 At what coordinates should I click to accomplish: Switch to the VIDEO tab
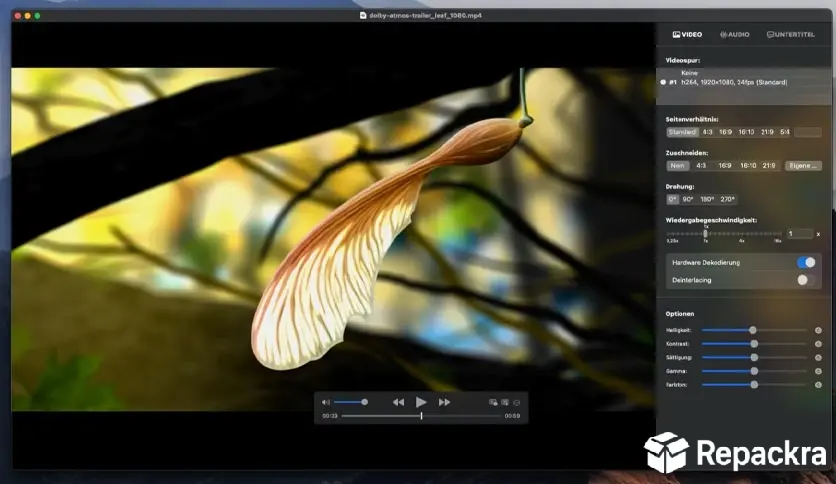[687, 35]
